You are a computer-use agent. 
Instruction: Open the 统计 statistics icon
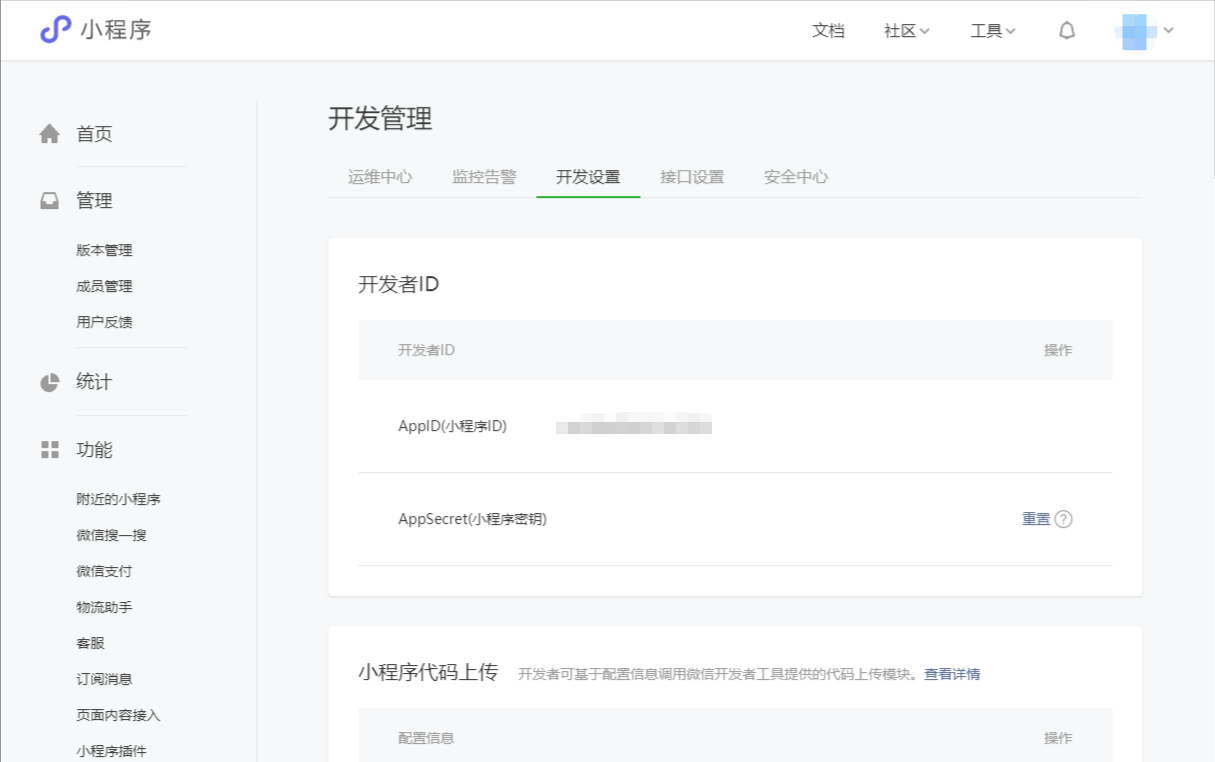(x=49, y=382)
